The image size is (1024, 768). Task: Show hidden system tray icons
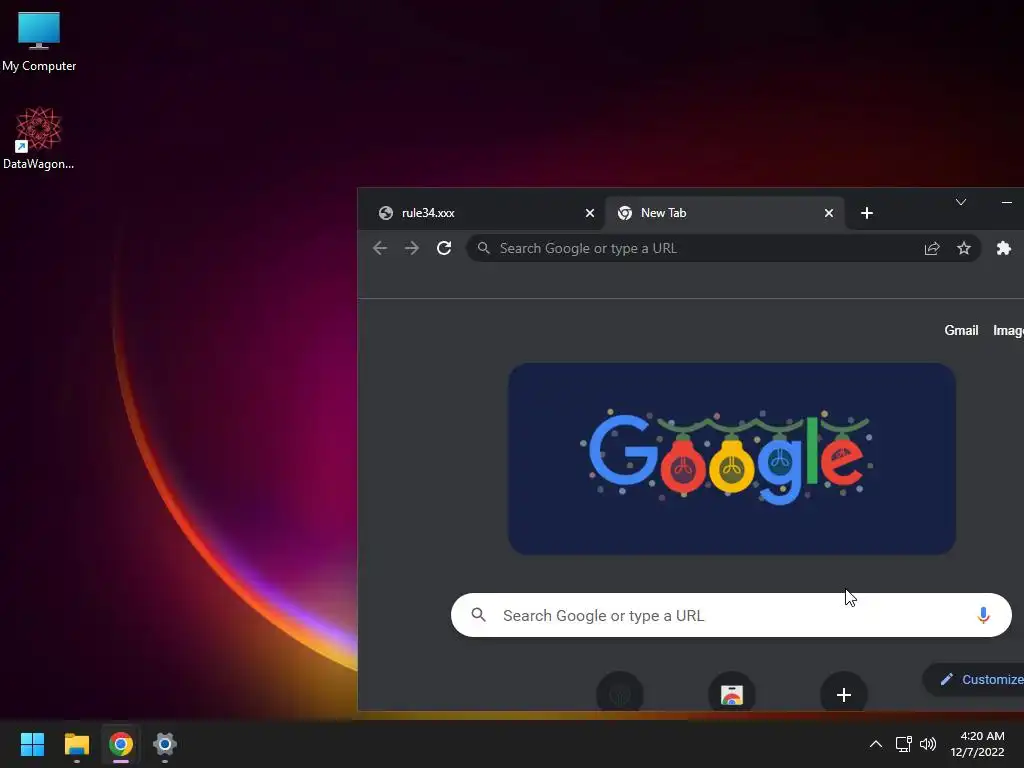point(876,744)
